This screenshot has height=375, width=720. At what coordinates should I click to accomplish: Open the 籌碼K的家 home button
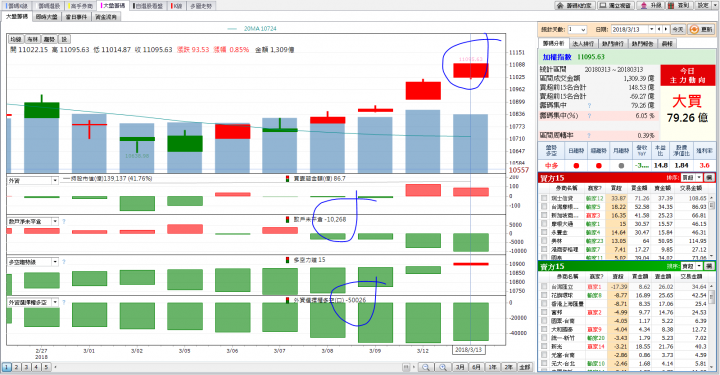574,6
